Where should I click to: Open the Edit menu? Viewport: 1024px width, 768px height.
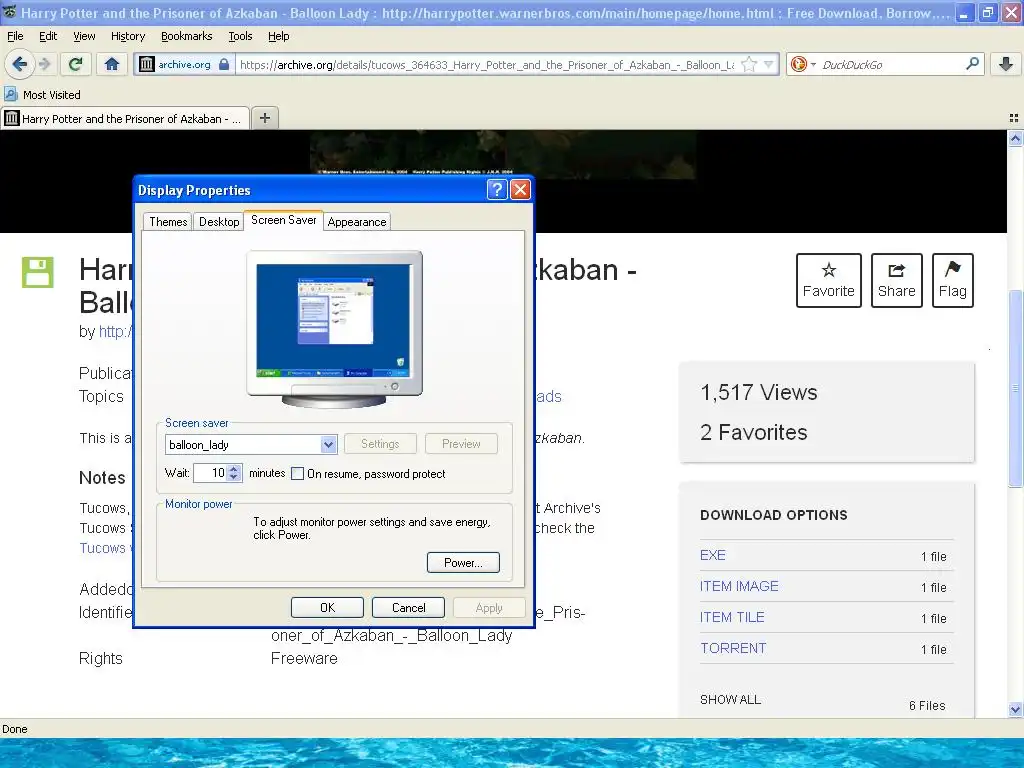pos(48,36)
